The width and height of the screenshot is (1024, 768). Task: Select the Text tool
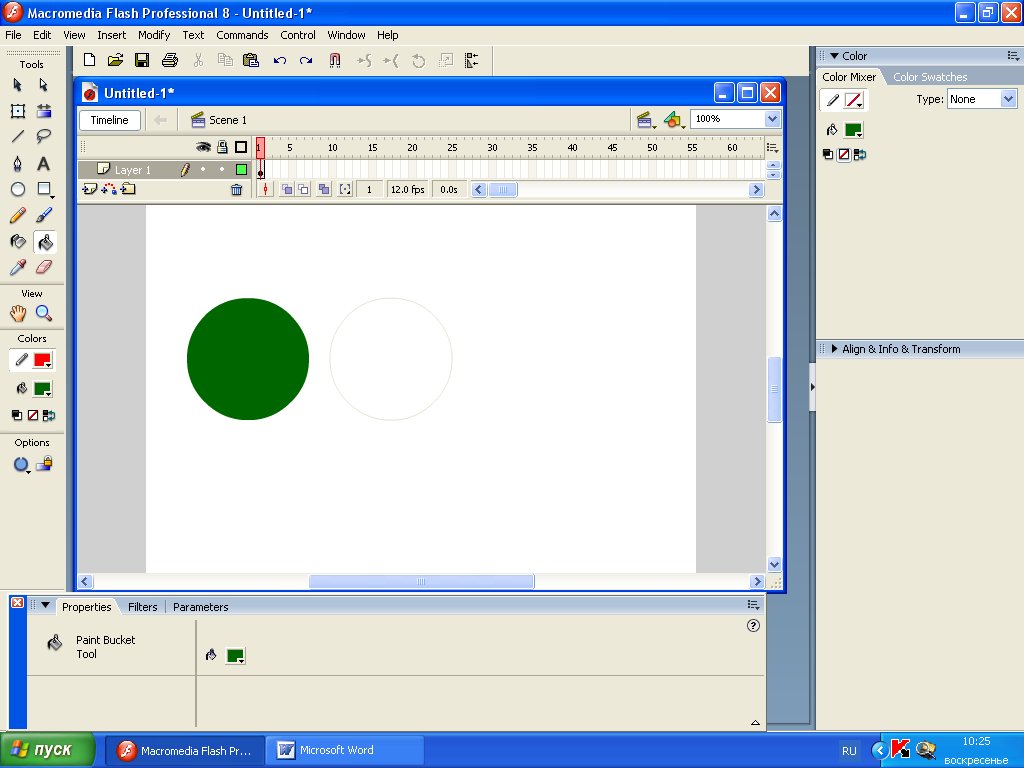click(44, 163)
